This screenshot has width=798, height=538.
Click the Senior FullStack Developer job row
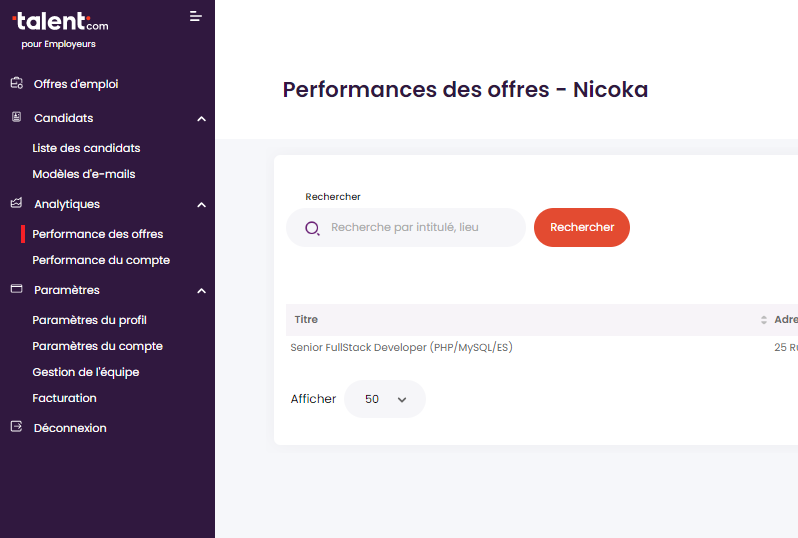(401, 348)
